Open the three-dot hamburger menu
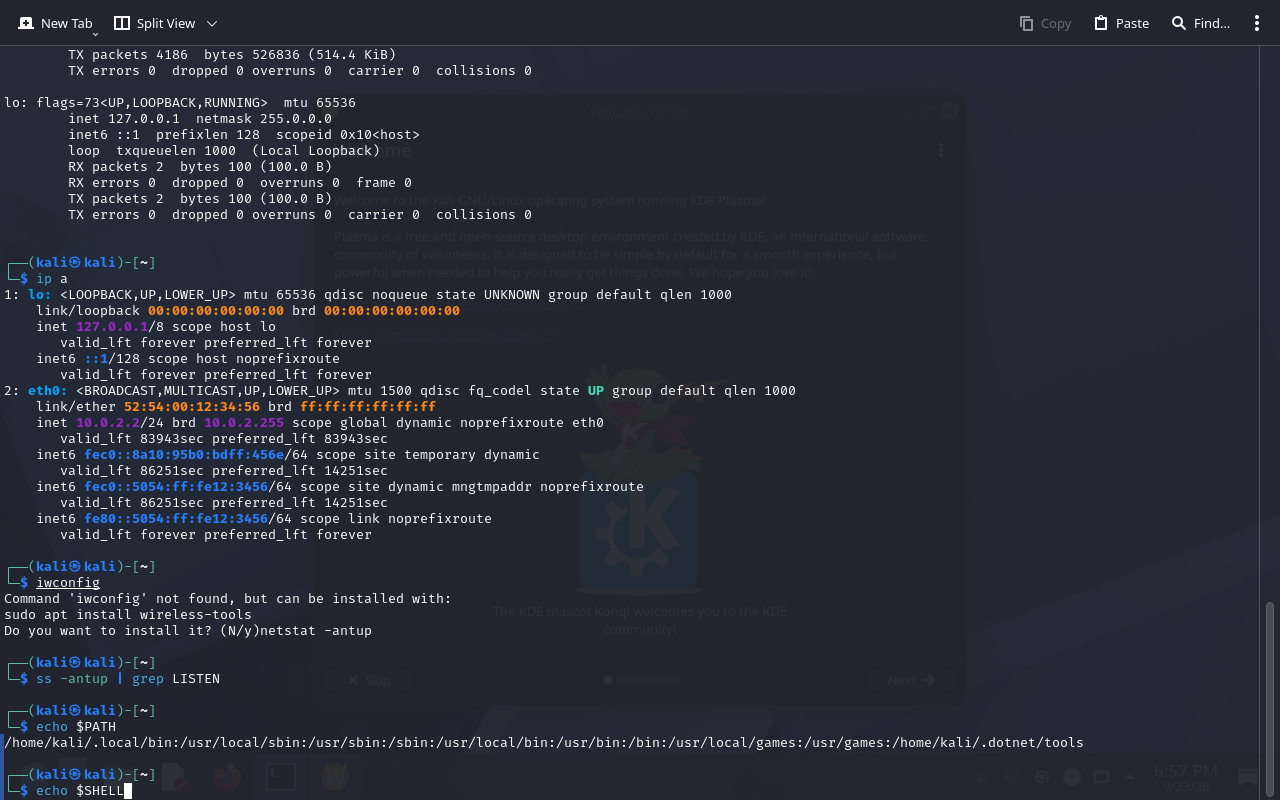 point(1257,23)
